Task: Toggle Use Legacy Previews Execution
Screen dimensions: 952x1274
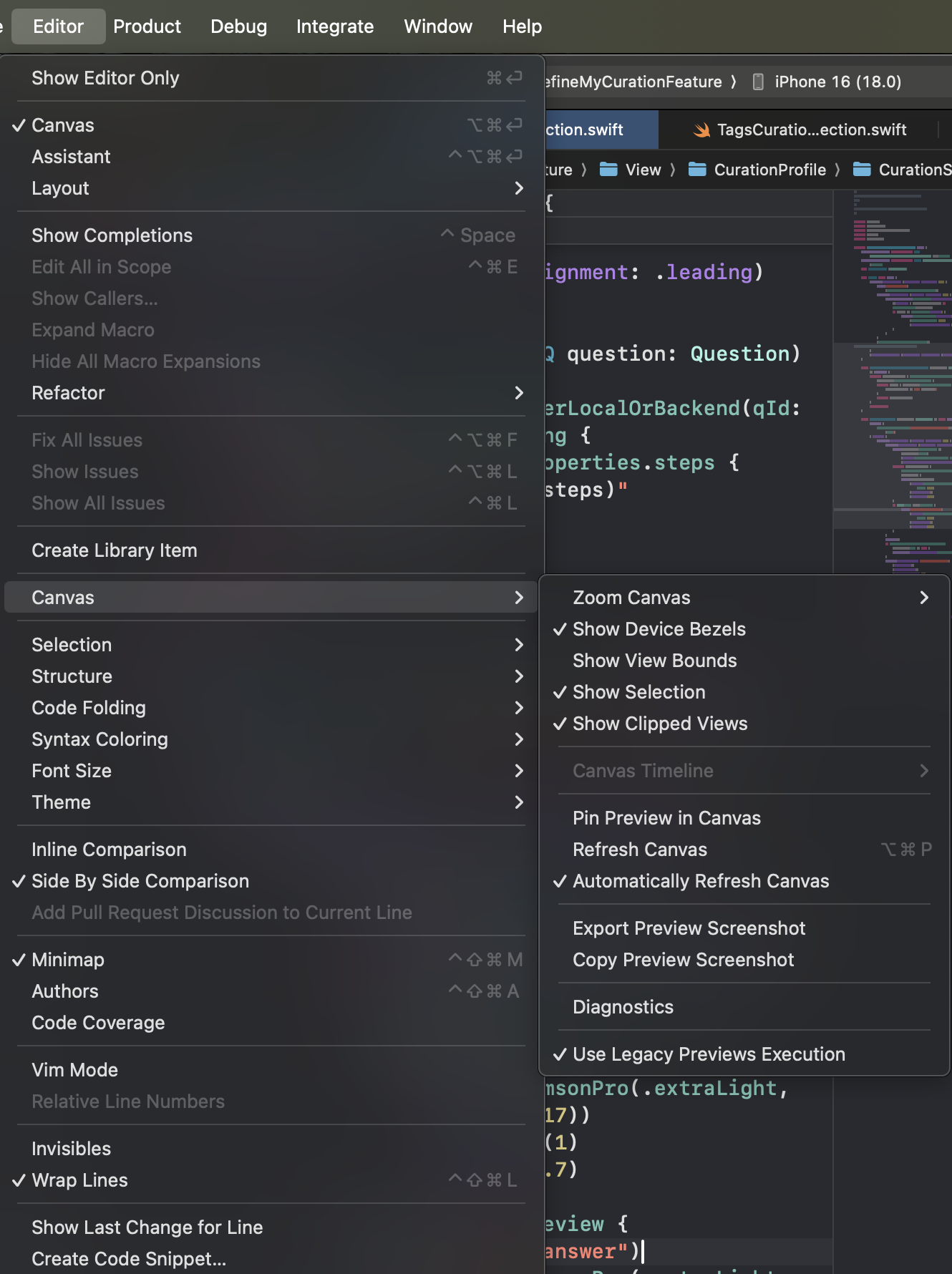Action: (x=708, y=1054)
